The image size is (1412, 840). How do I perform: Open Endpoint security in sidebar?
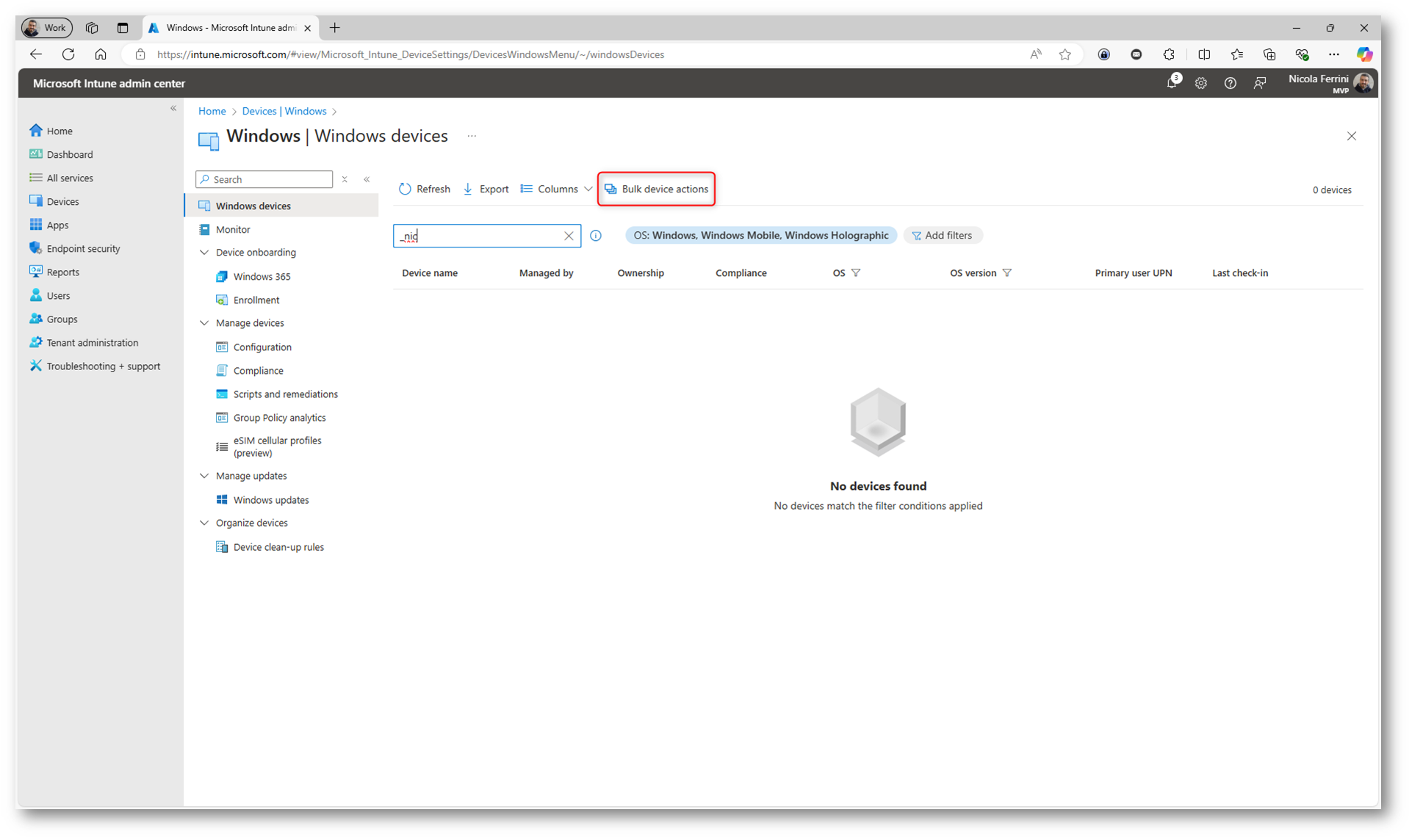point(83,249)
